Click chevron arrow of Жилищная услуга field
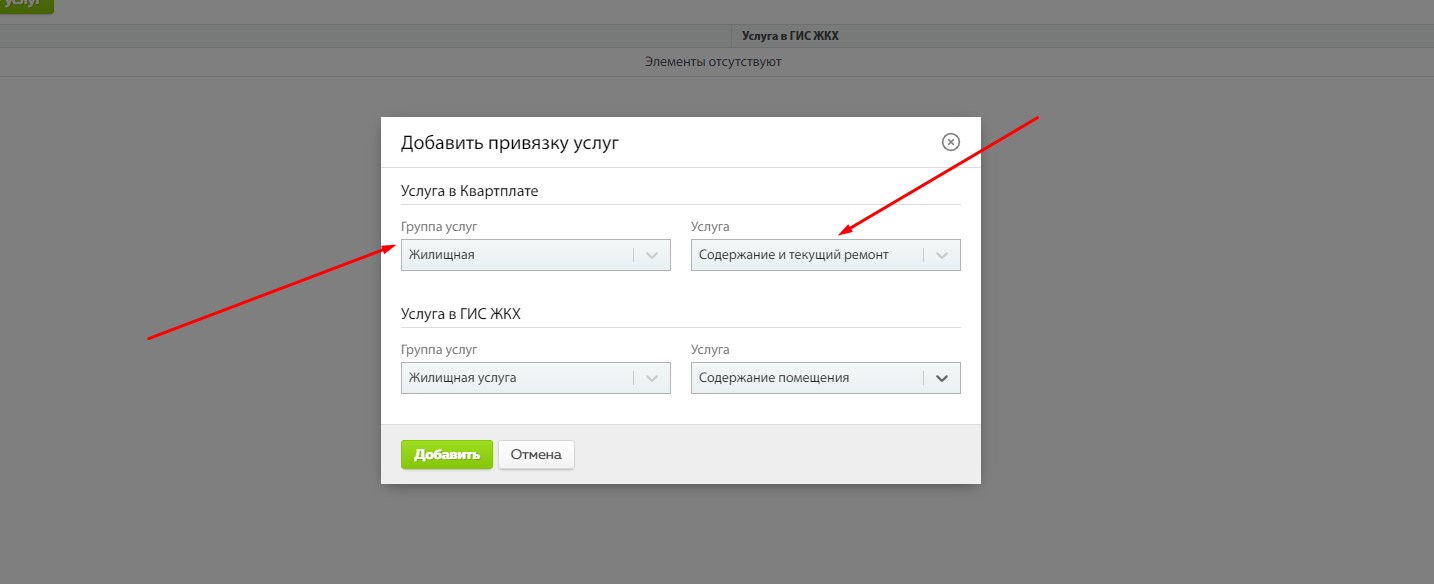Viewport: 1434px width, 584px height. pos(652,378)
